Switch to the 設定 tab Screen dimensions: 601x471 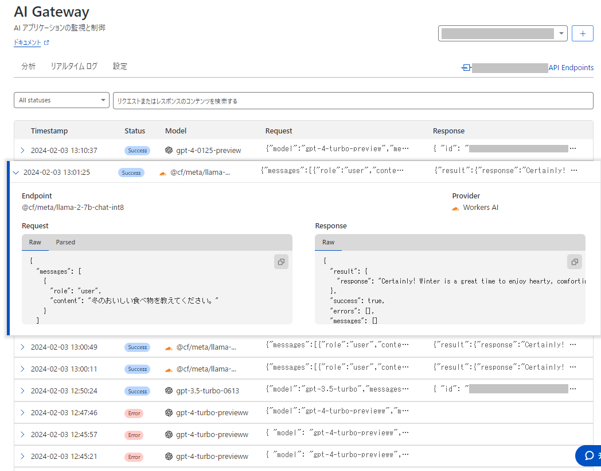pos(120,66)
